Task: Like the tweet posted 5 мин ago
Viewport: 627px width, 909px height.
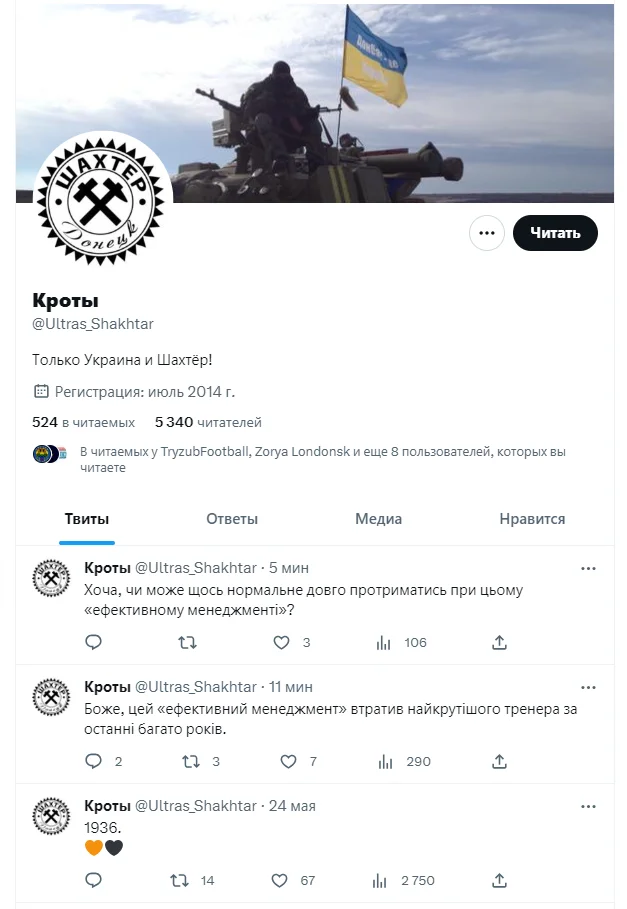Action: [x=282, y=643]
